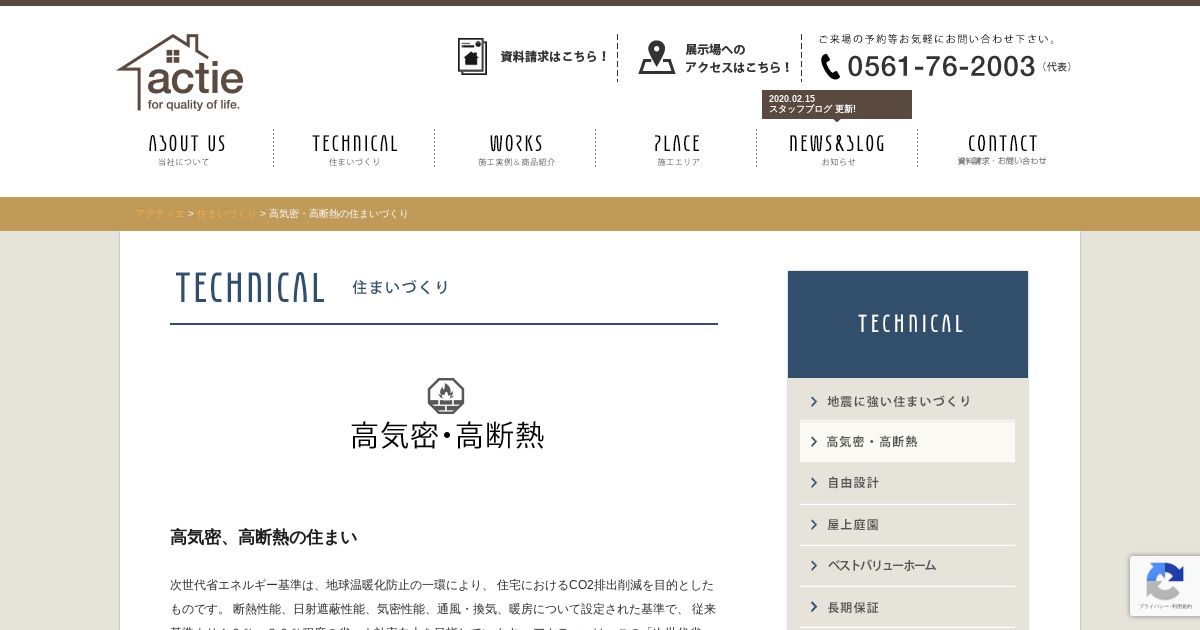Select ベストバリューホーム in the sidebar
The height and width of the screenshot is (630, 1200).
coord(907,566)
